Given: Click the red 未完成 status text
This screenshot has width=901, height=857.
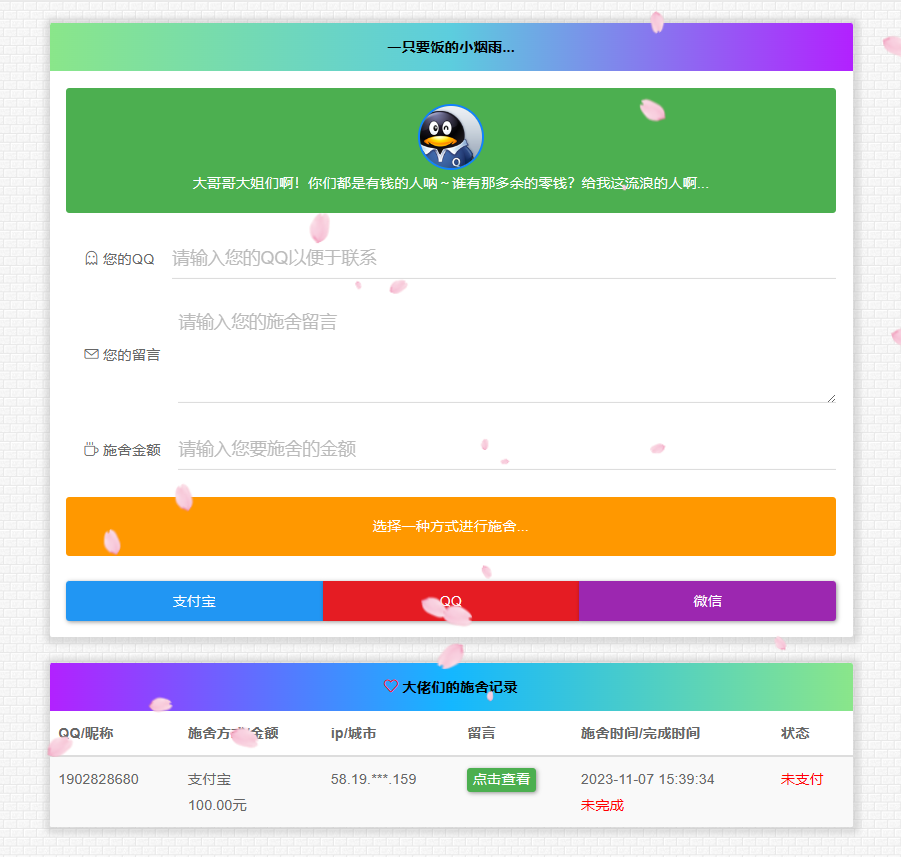Looking at the screenshot, I should [x=602, y=805].
